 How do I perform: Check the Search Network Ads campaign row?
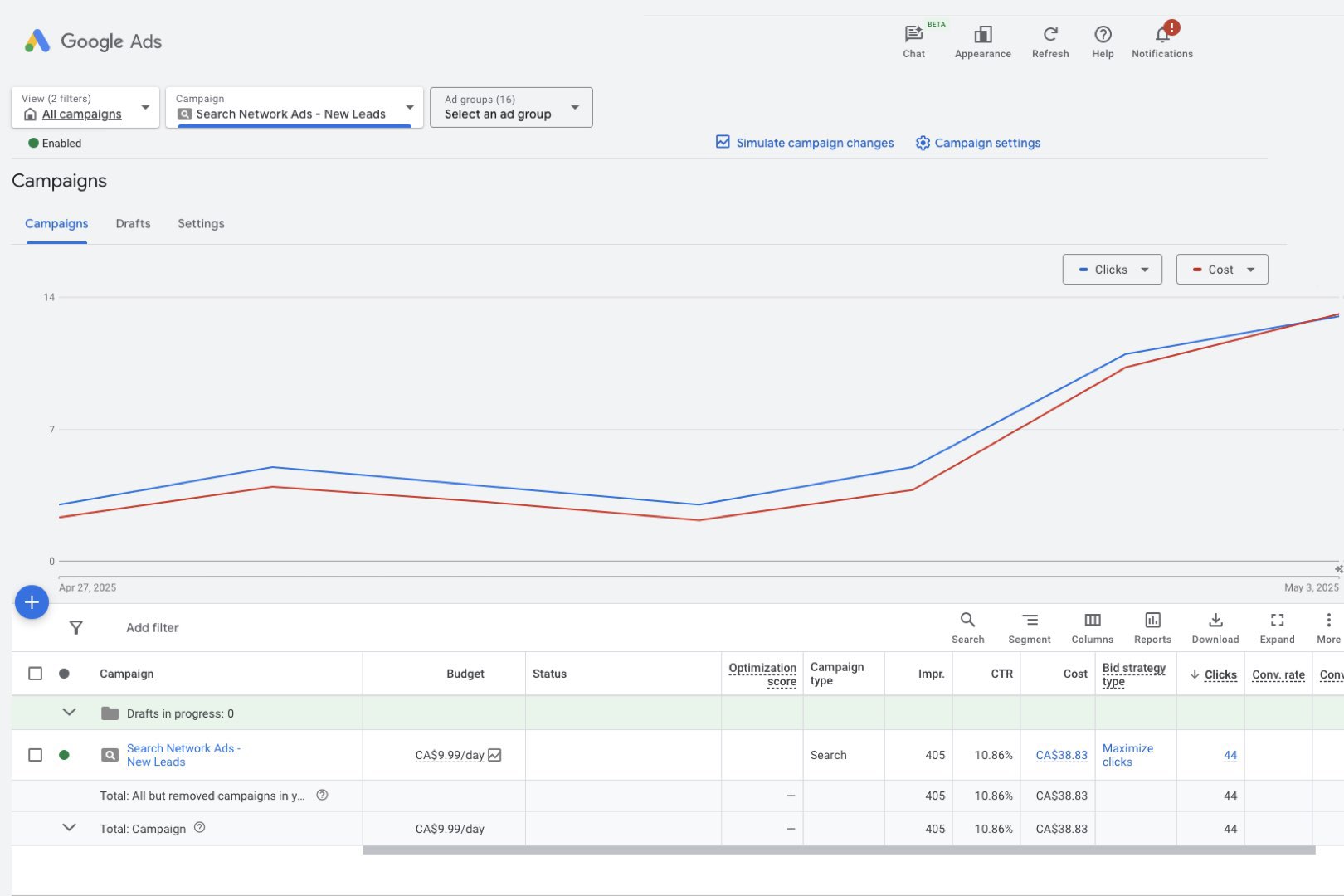point(35,755)
